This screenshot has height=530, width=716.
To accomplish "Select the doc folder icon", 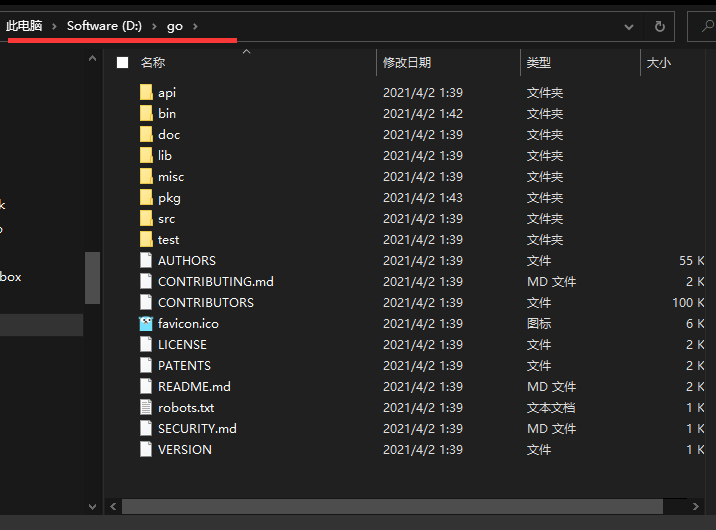I will pos(146,134).
